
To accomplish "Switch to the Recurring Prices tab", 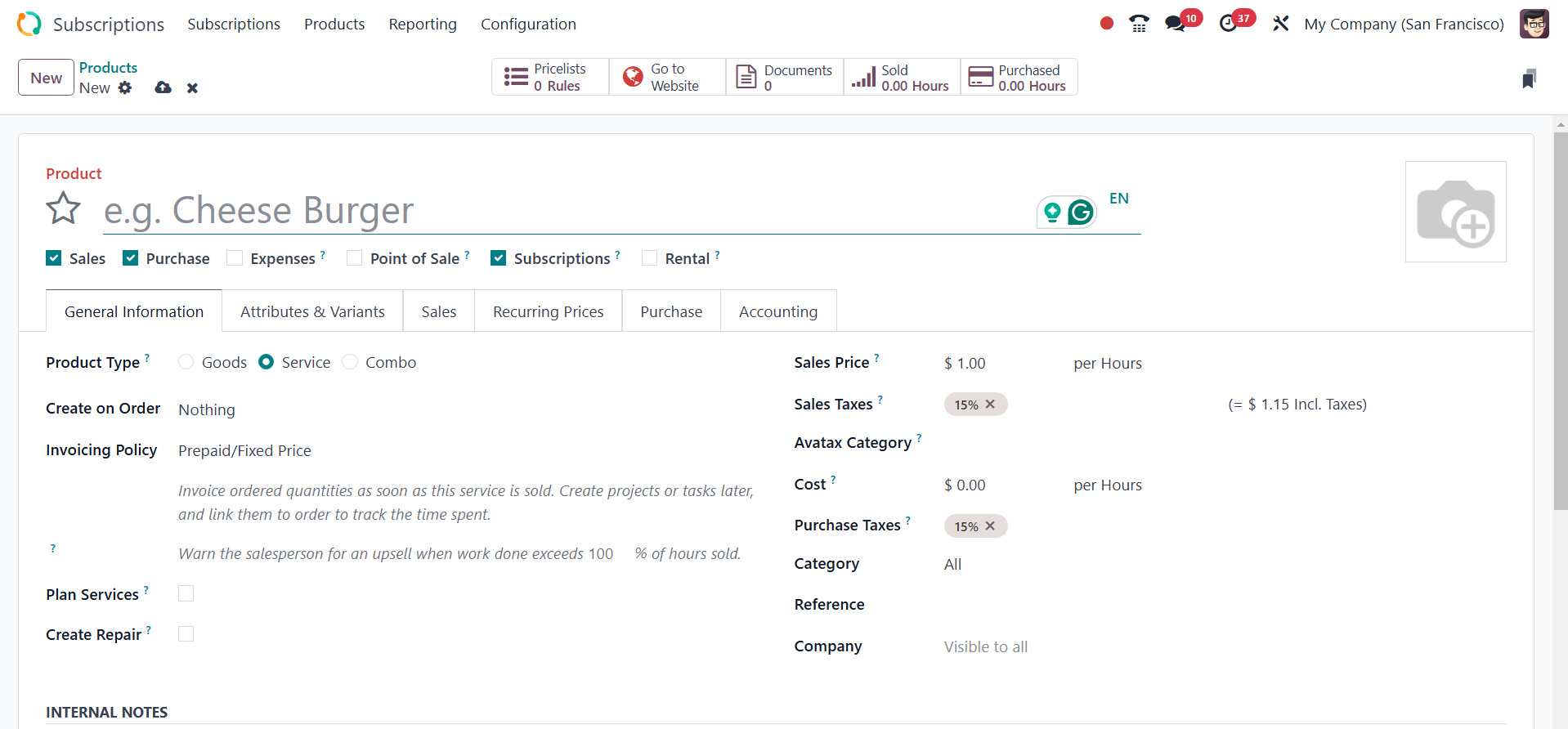I will coord(548,311).
